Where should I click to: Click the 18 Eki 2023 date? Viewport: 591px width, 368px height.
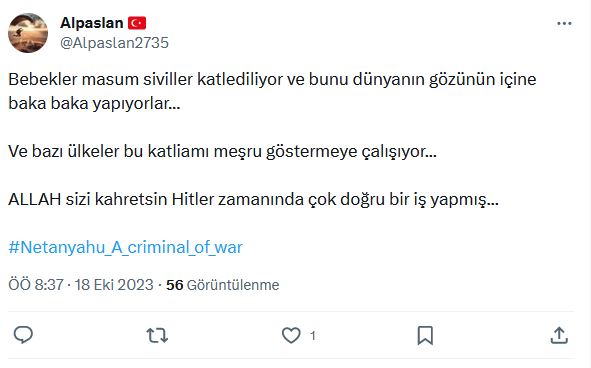[x=114, y=285]
